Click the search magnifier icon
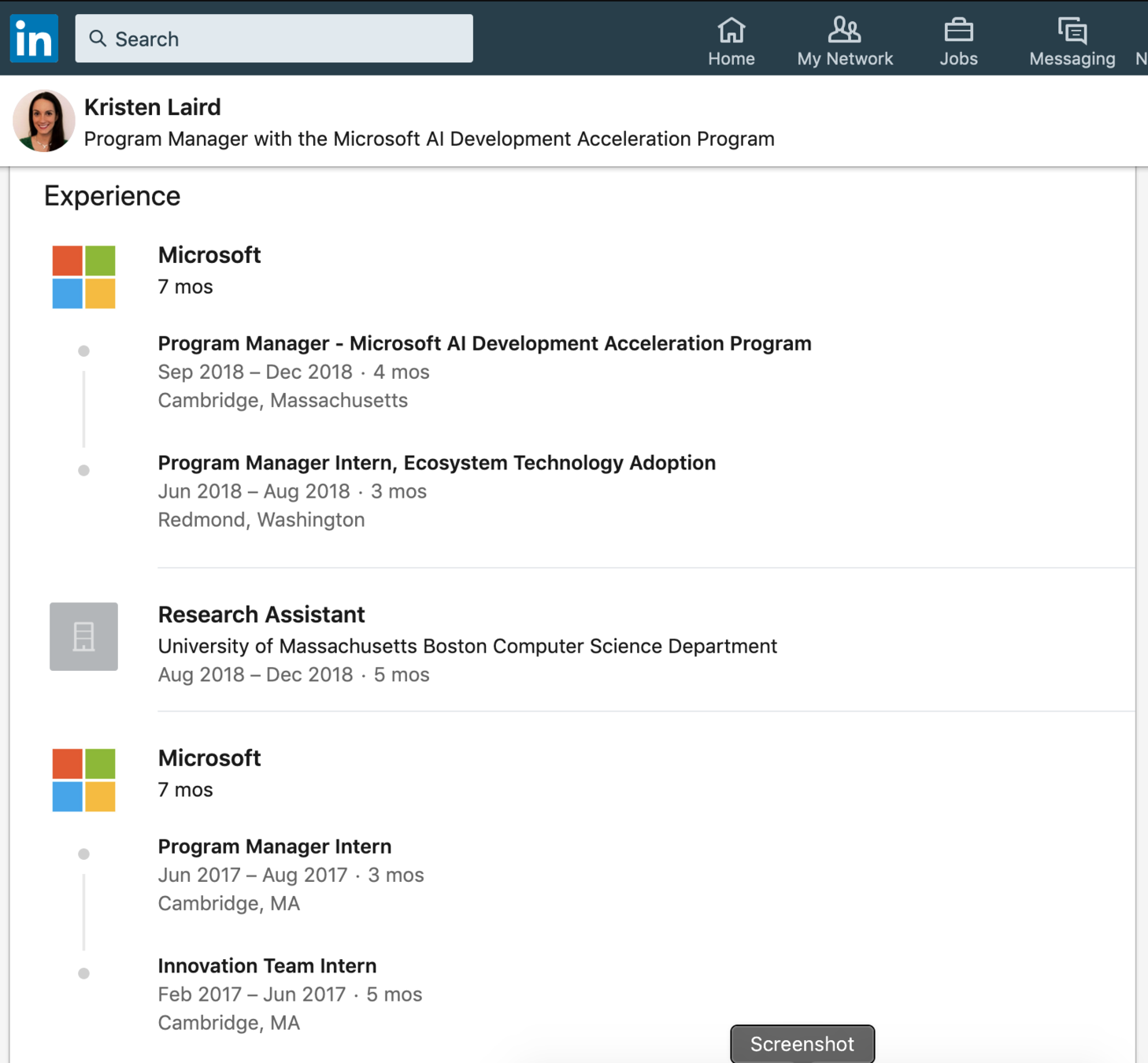Viewport: 1148px width, 1063px height. tap(98, 39)
